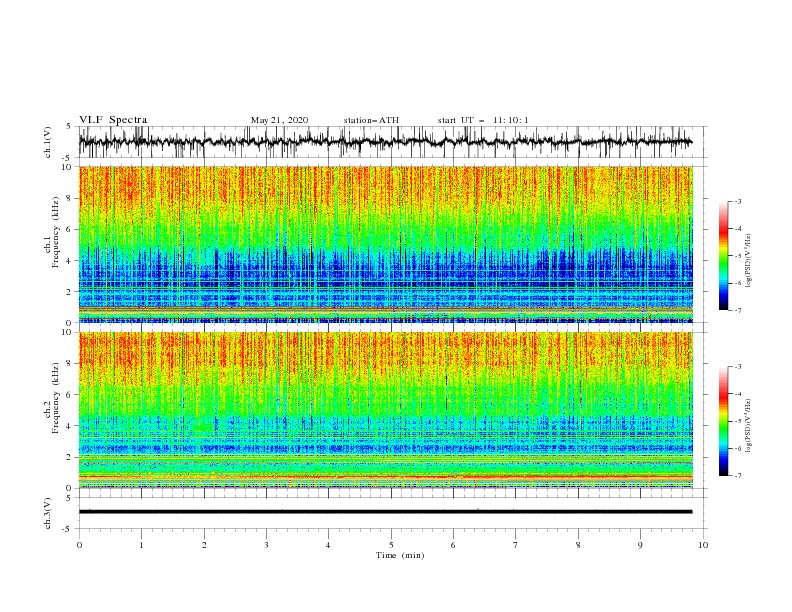Click the ch.1 spectrogram color bar

point(723,256)
